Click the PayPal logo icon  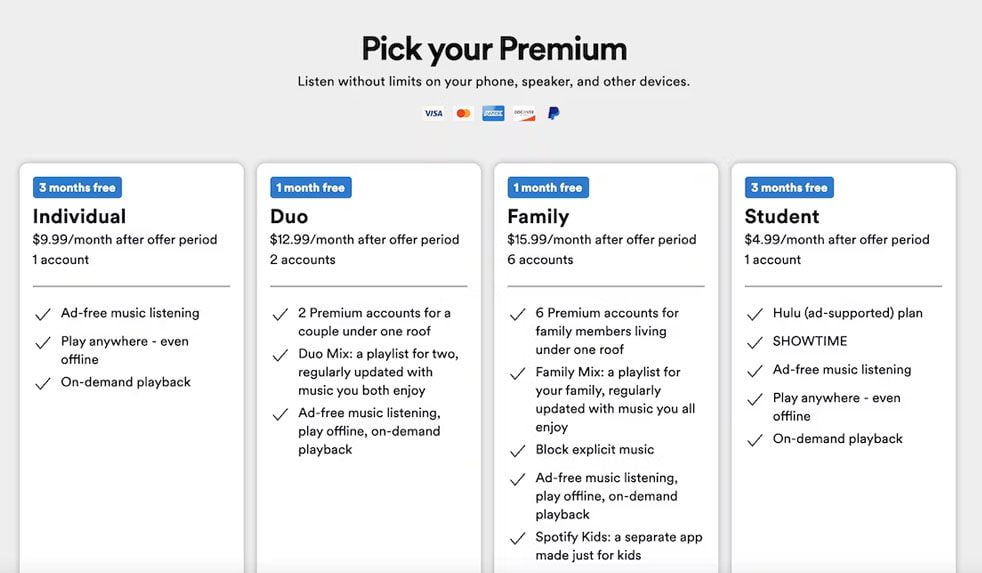click(x=553, y=114)
